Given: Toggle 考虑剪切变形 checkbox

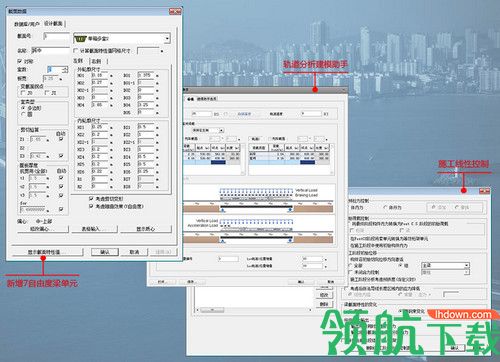Looking at the screenshot, I should (91, 199).
